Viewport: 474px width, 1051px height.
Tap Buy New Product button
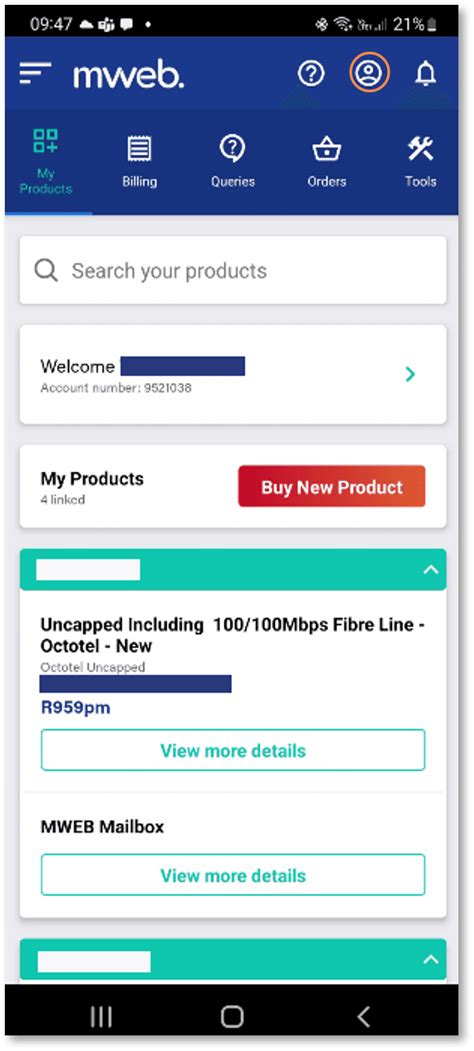(332, 487)
